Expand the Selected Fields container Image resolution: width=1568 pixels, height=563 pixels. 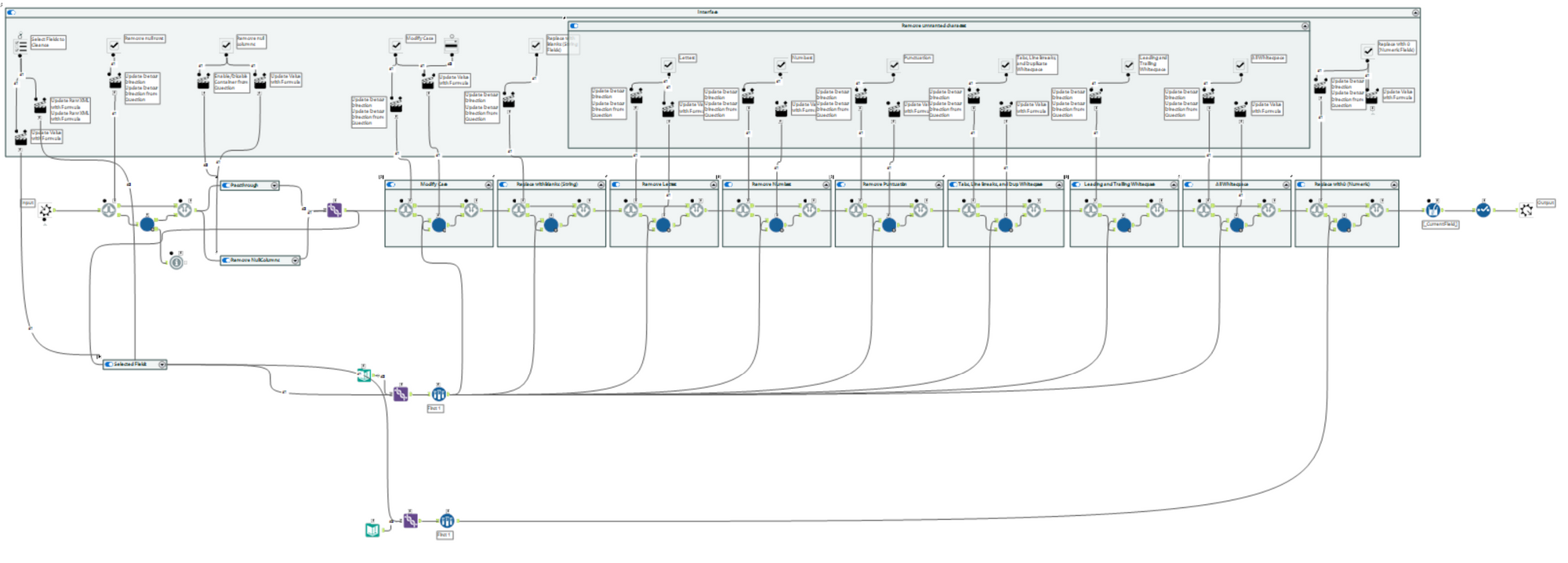[162, 365]
